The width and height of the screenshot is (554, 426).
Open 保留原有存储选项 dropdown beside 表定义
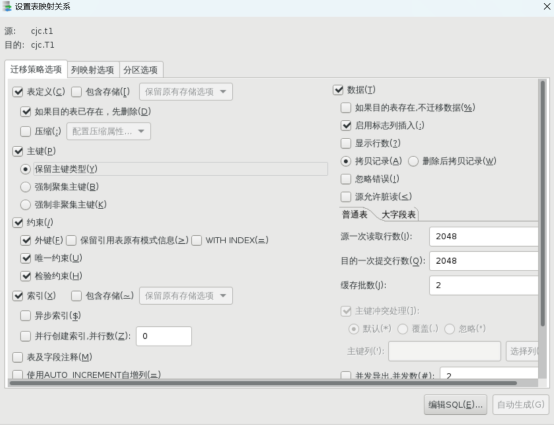pyautogui.click(x=186, y=92)
